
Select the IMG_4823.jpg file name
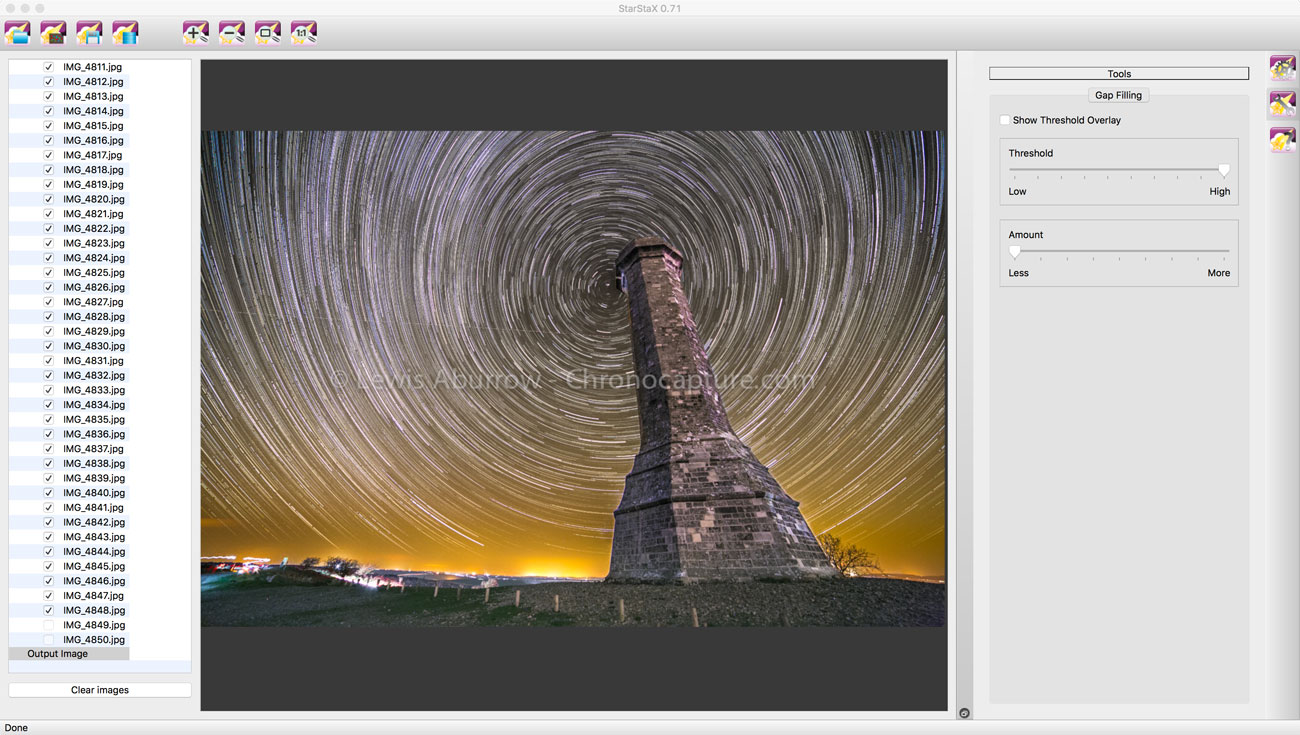coord(94,243)
